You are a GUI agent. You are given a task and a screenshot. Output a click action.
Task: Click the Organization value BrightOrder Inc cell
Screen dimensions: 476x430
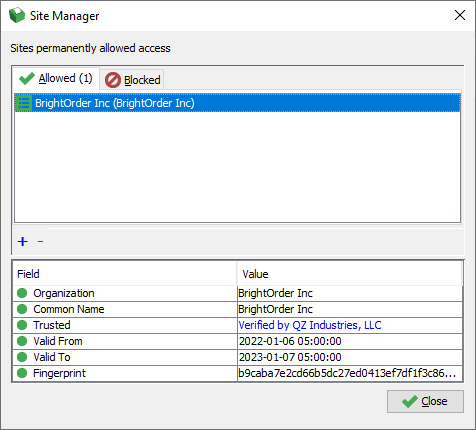click(350, 293)
